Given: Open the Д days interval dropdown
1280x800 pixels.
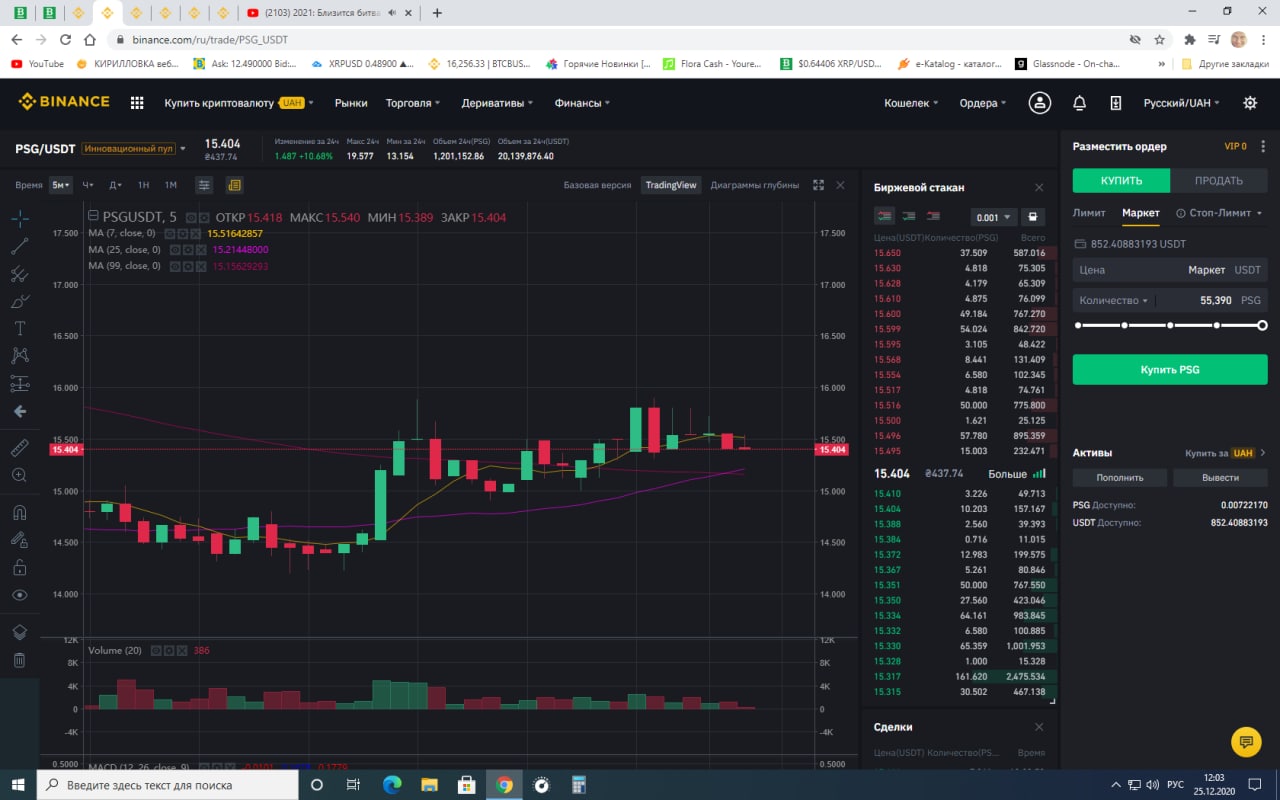Looking at the screenshot, I should click(115, 185).
